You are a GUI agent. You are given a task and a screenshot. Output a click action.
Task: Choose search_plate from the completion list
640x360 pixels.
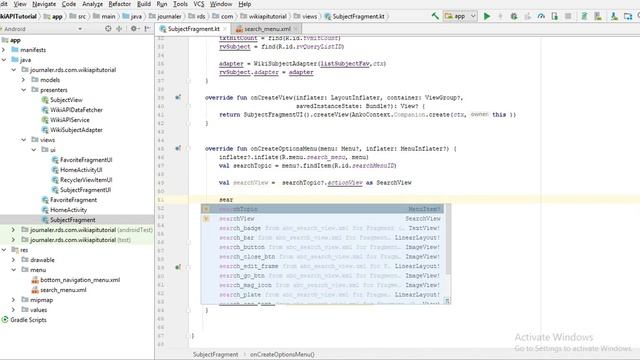click(323, 295)
